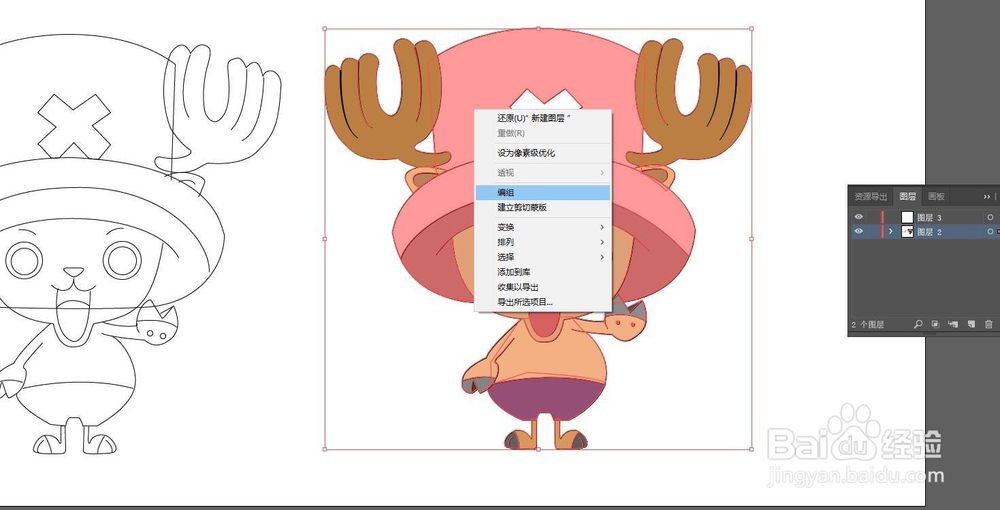Click create new sublayer icon
This screenshot has height=510, width=1000.
[x=953, y=324]
